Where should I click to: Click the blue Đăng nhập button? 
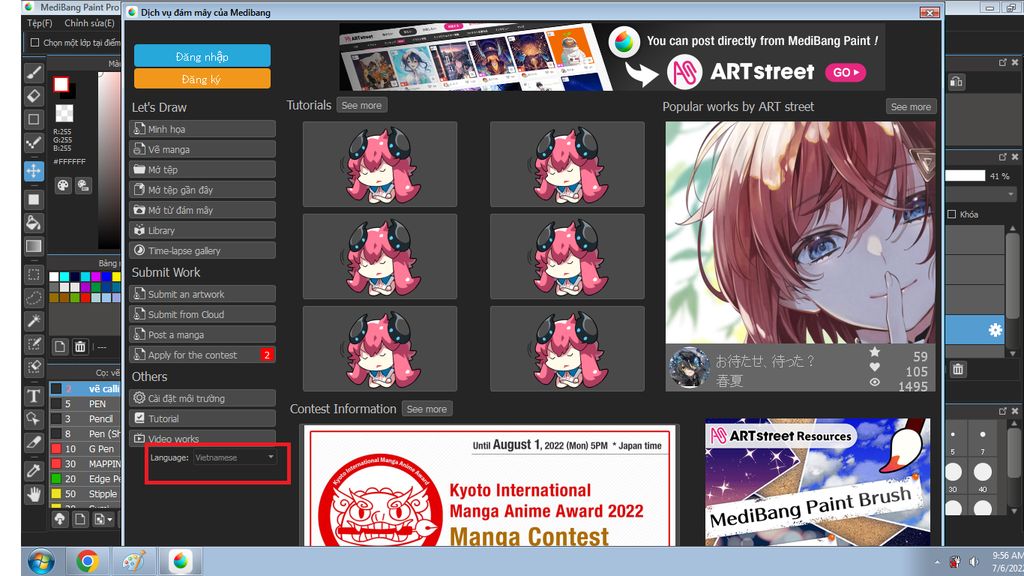coord(202,56)
